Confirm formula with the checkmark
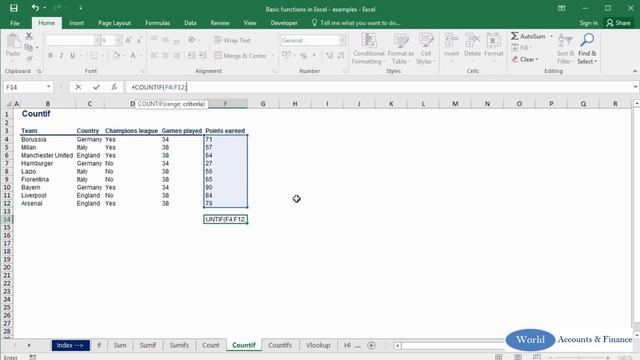 coord(96,87)
